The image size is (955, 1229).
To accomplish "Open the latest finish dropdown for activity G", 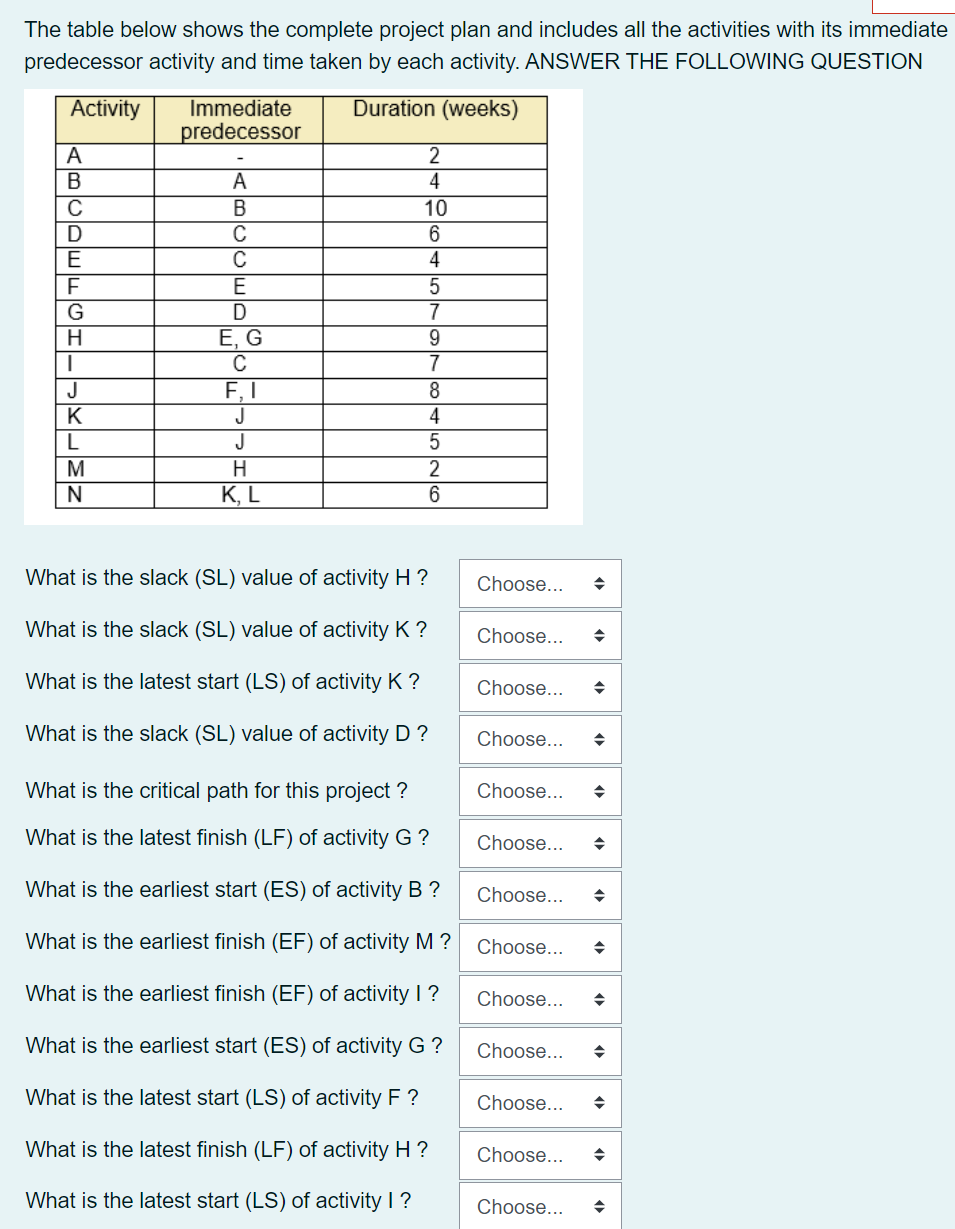I will tap(540, 843).
